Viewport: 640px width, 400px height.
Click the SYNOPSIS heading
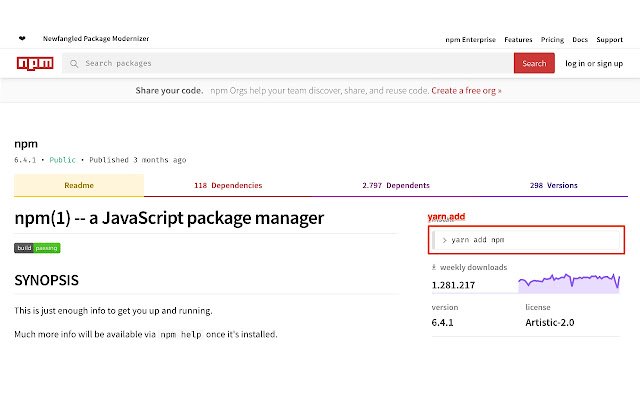[47, 280]
